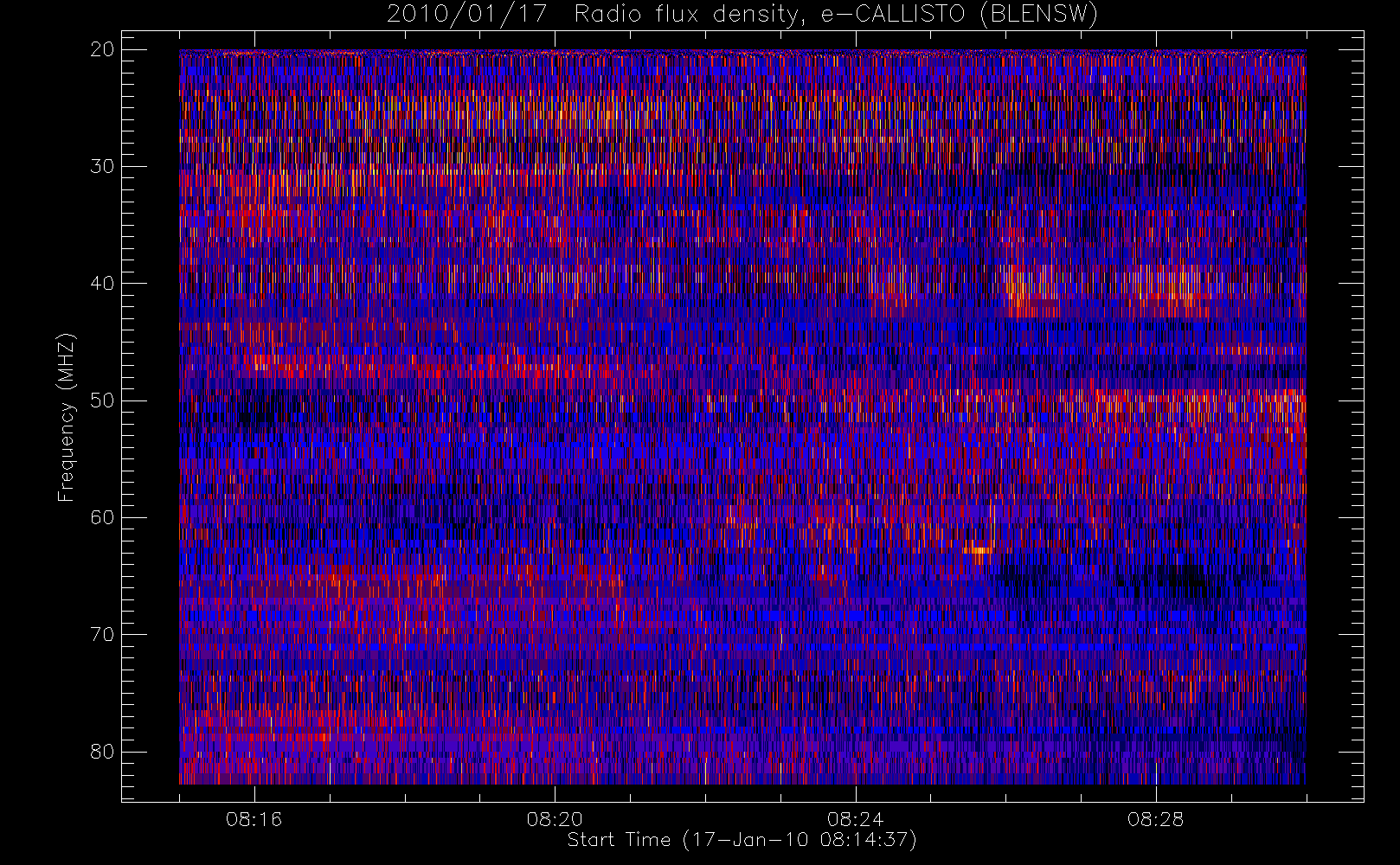Select the date 2010/01/17 in the title
The height and width of the screenshot is (865, 1400).
pos(466,15)
